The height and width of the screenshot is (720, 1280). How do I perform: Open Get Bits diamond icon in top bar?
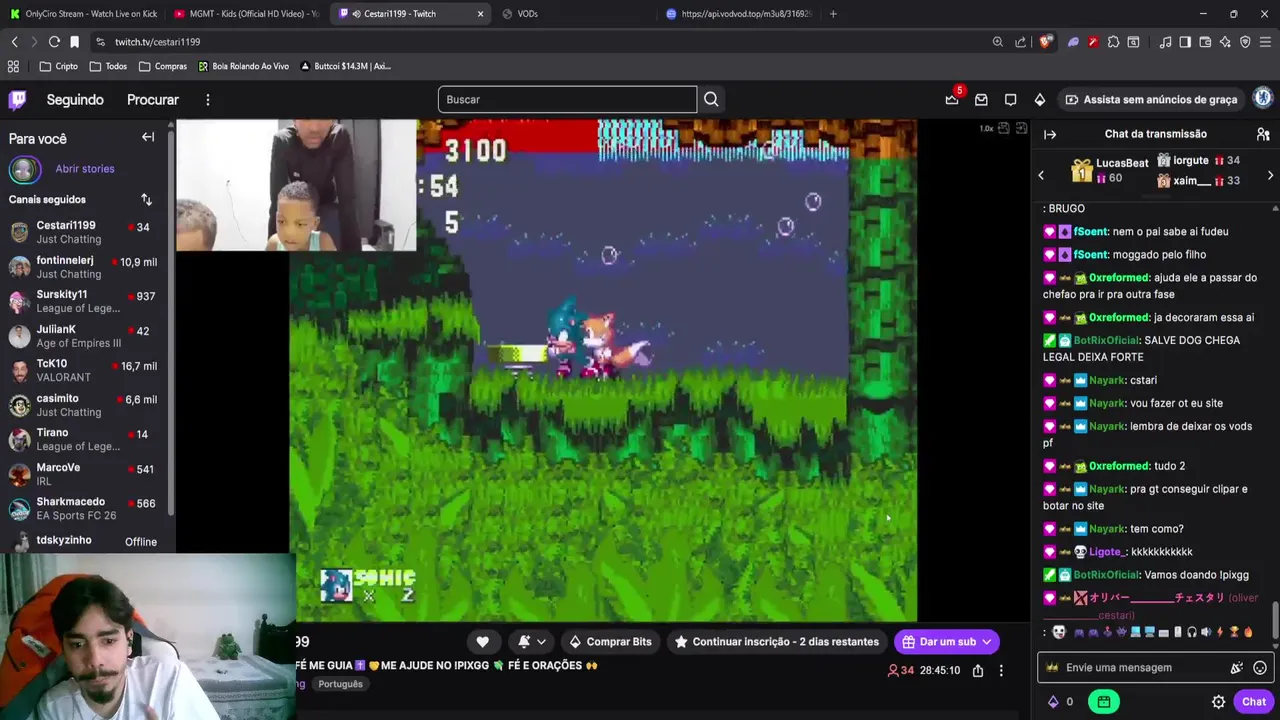1040,99
